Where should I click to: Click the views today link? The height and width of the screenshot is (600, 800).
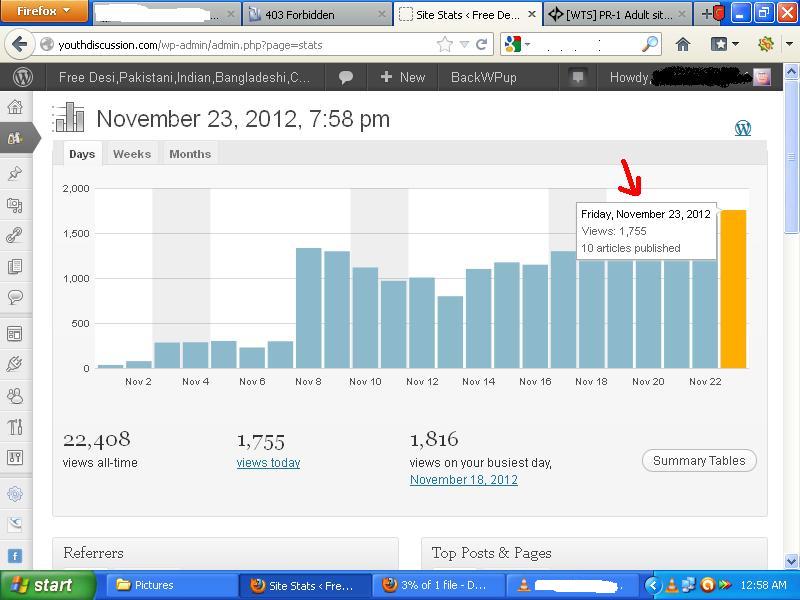[x=268, y=463]
